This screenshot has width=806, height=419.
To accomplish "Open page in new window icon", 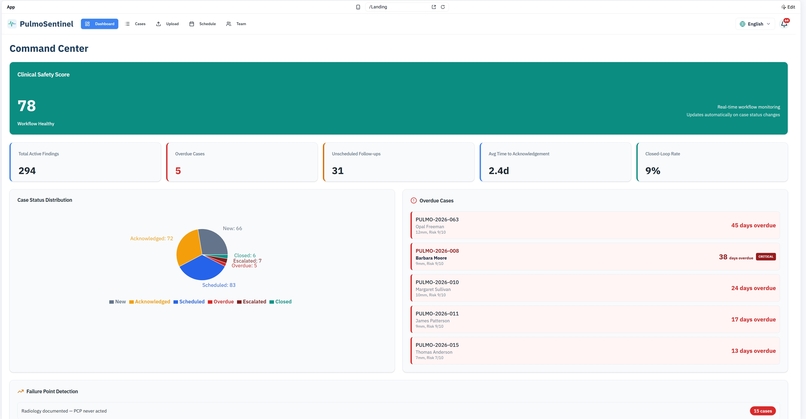I will click(433, 7).
